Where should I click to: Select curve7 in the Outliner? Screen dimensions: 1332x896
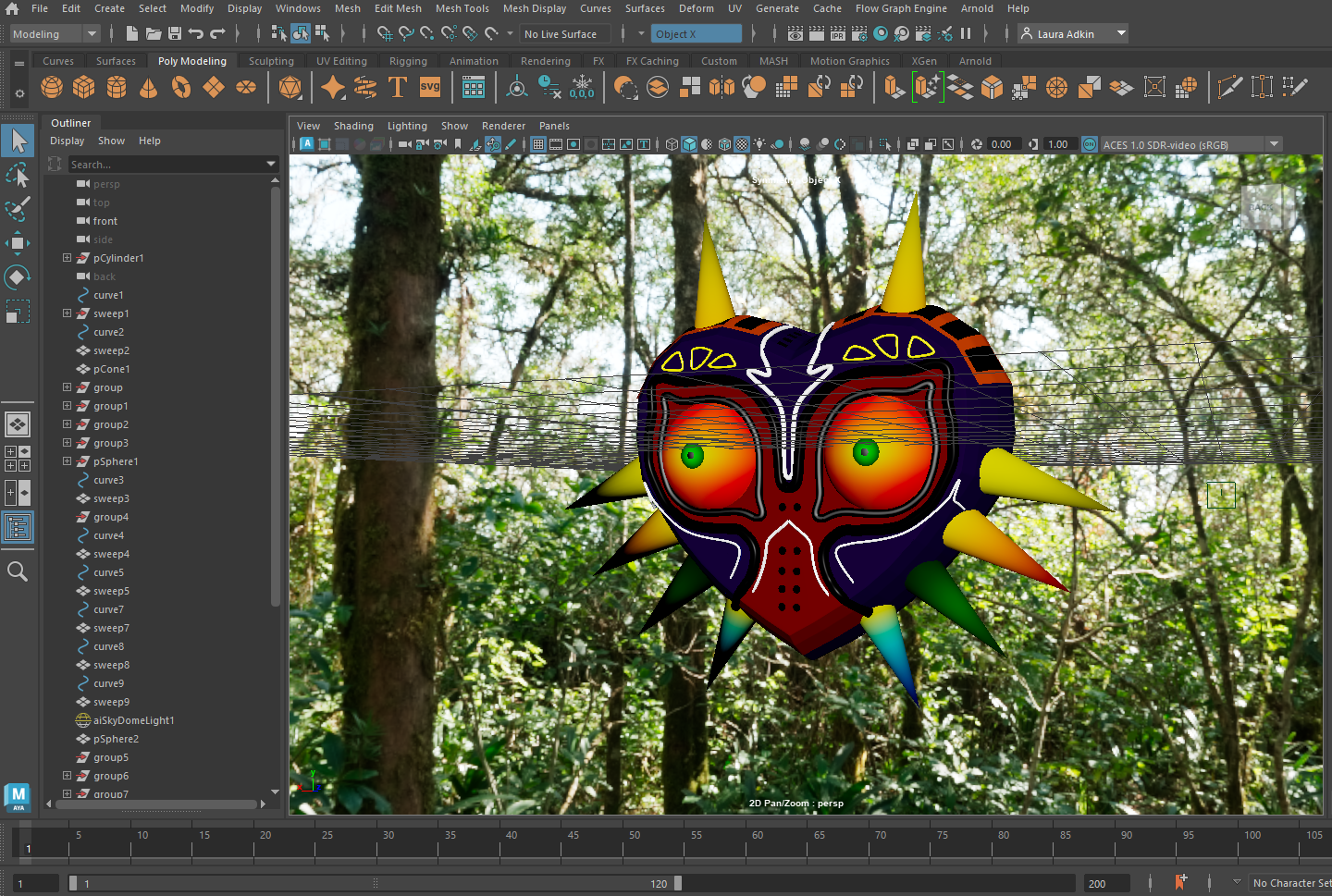[108, 609]
